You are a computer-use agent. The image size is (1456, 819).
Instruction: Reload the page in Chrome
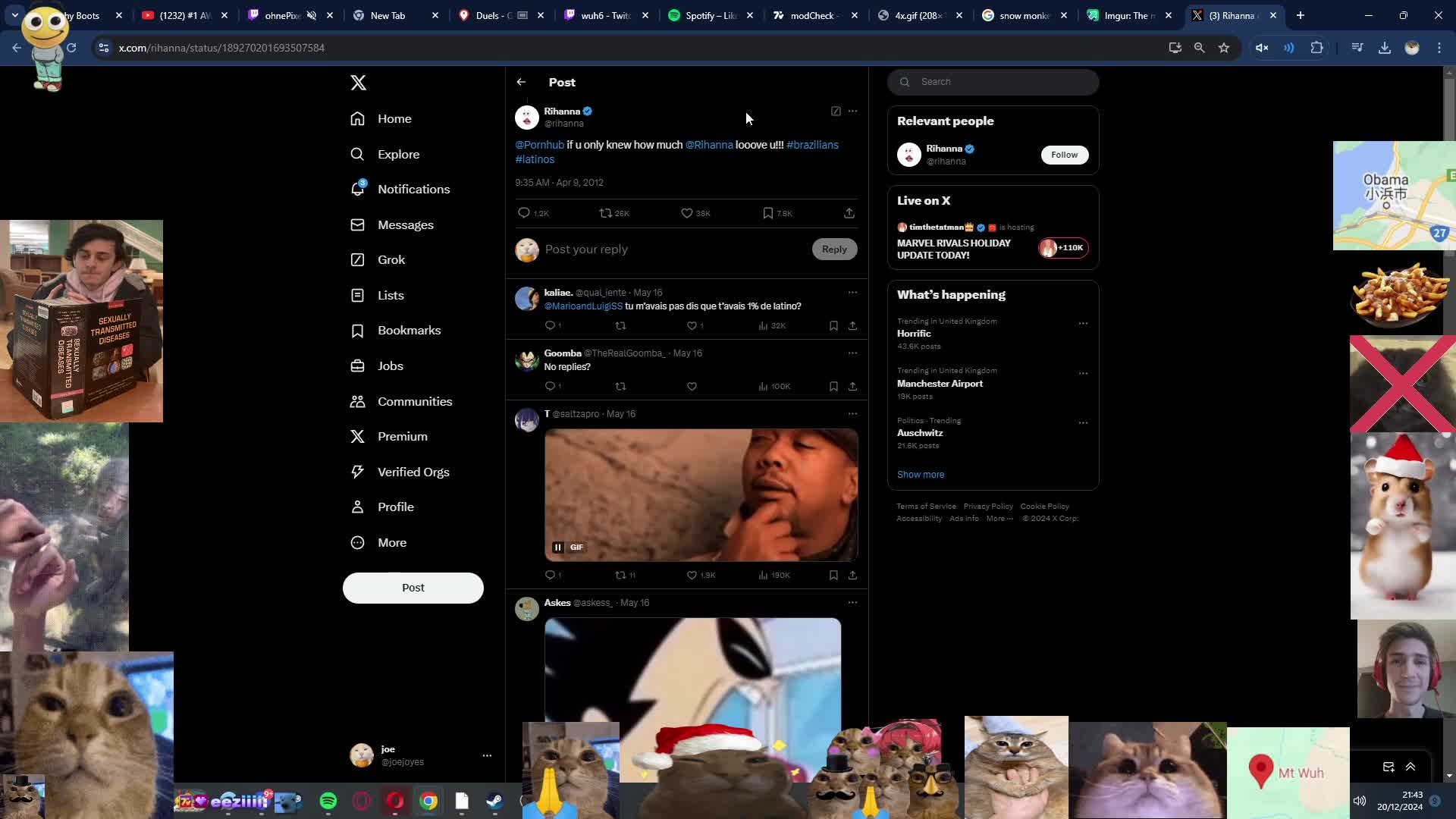point(71,48)
